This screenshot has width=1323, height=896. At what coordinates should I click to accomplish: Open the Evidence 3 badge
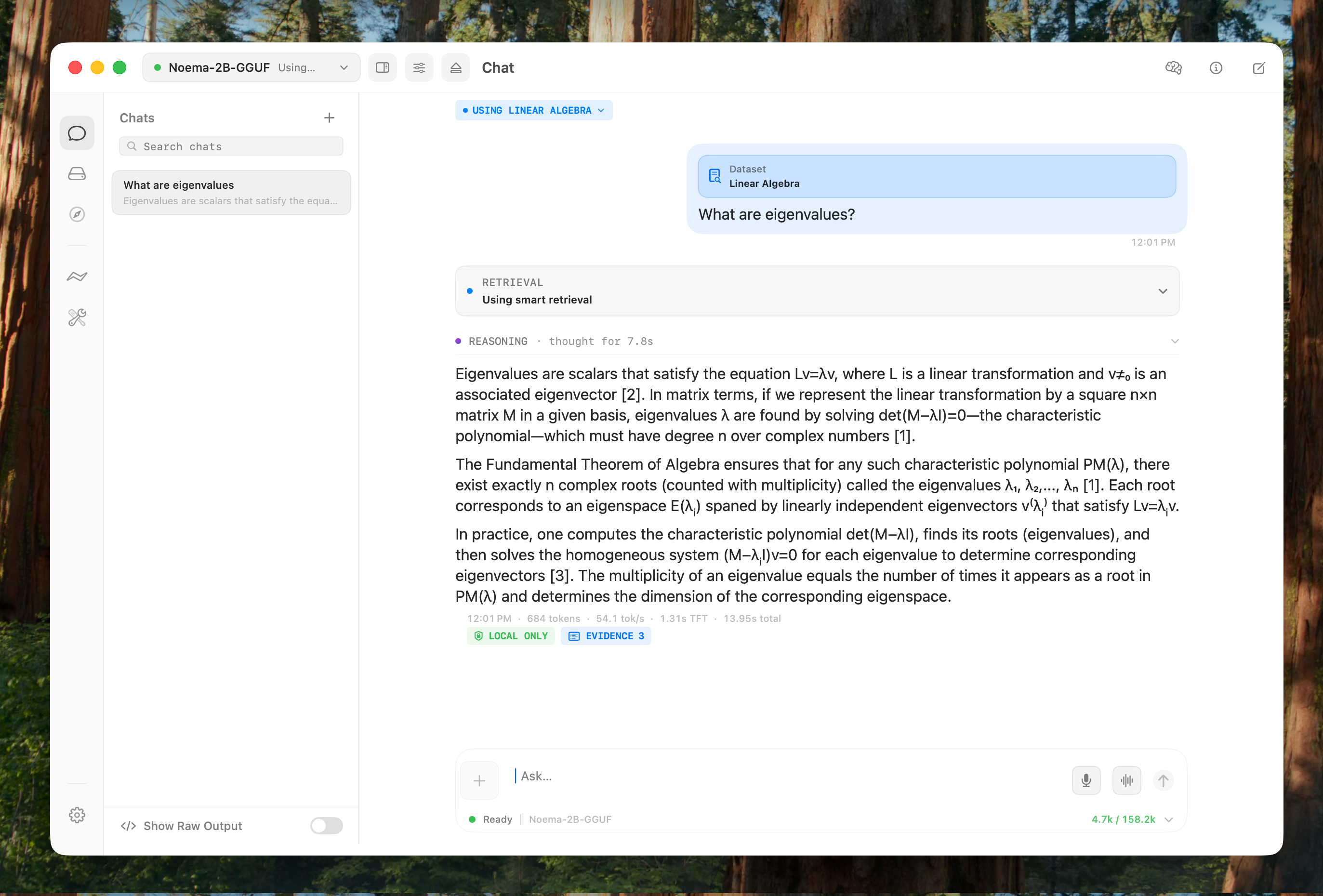606,636
